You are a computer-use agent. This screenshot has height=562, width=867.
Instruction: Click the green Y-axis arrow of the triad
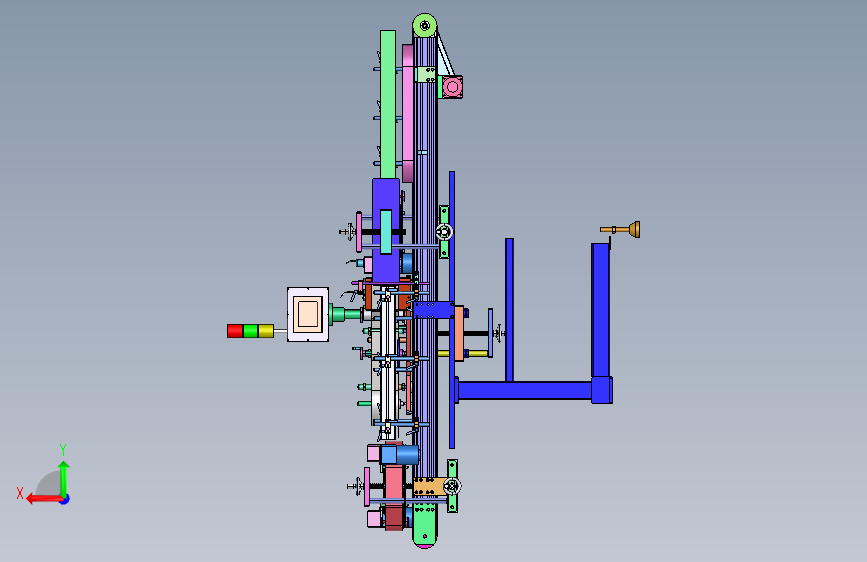point(64,478)
